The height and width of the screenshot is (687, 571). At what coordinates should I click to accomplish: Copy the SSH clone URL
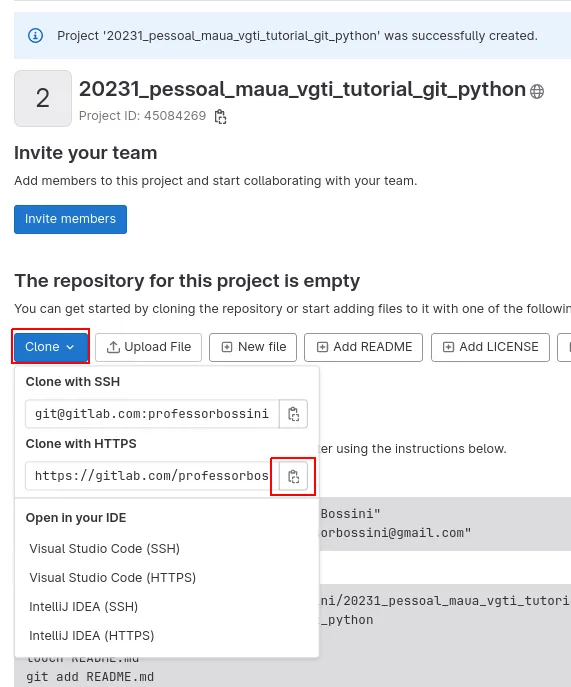[293, 414]
